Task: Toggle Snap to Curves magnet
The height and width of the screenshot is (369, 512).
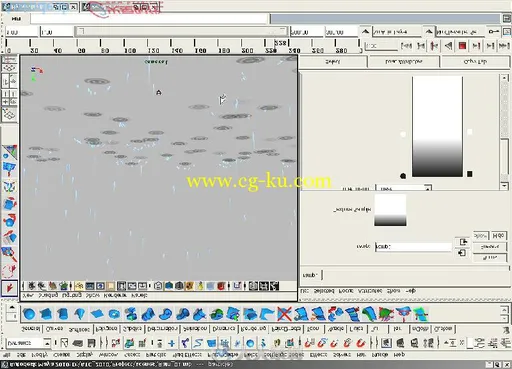Action: [322, 343]
